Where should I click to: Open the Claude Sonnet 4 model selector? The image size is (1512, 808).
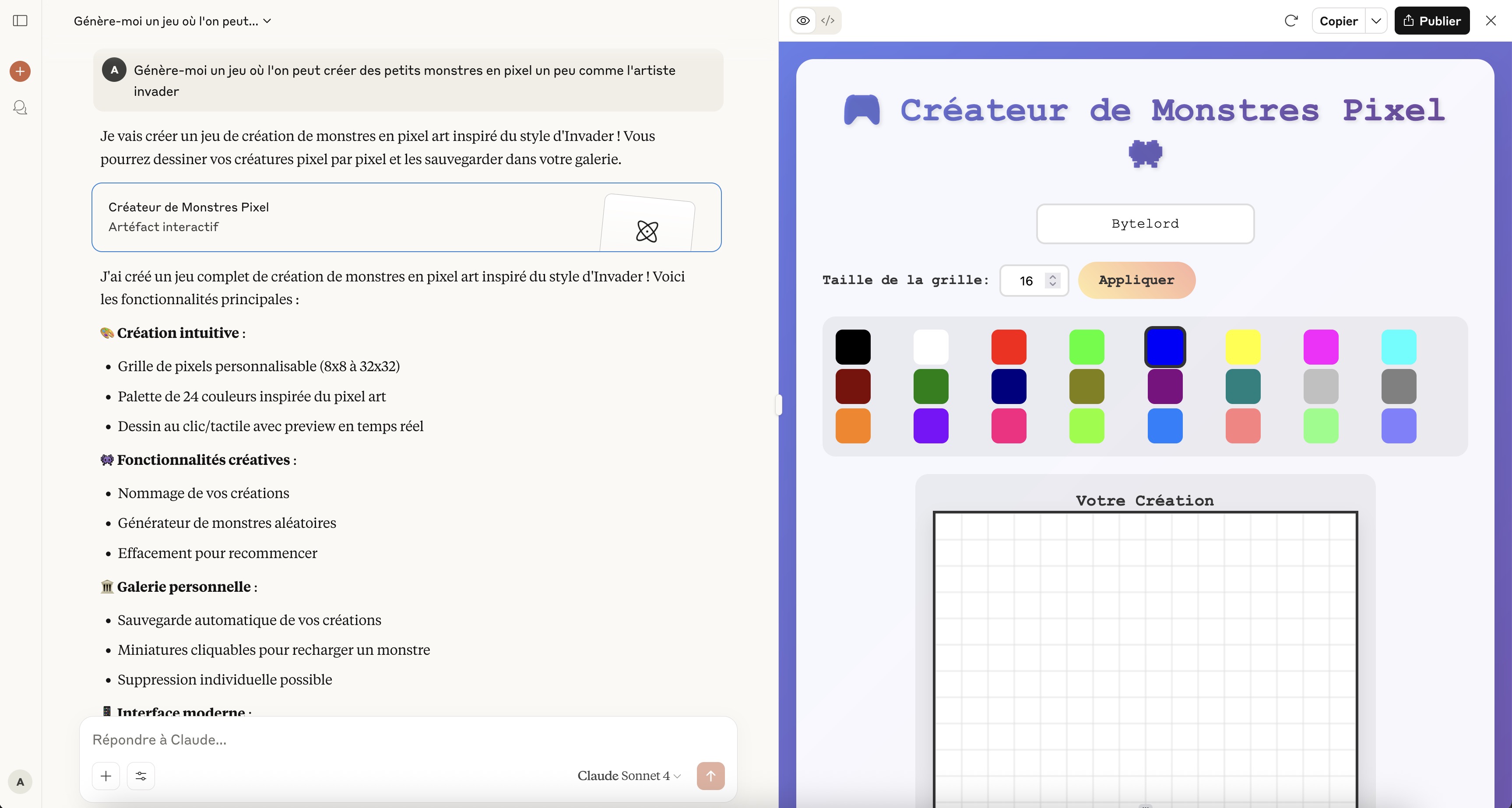629,776
